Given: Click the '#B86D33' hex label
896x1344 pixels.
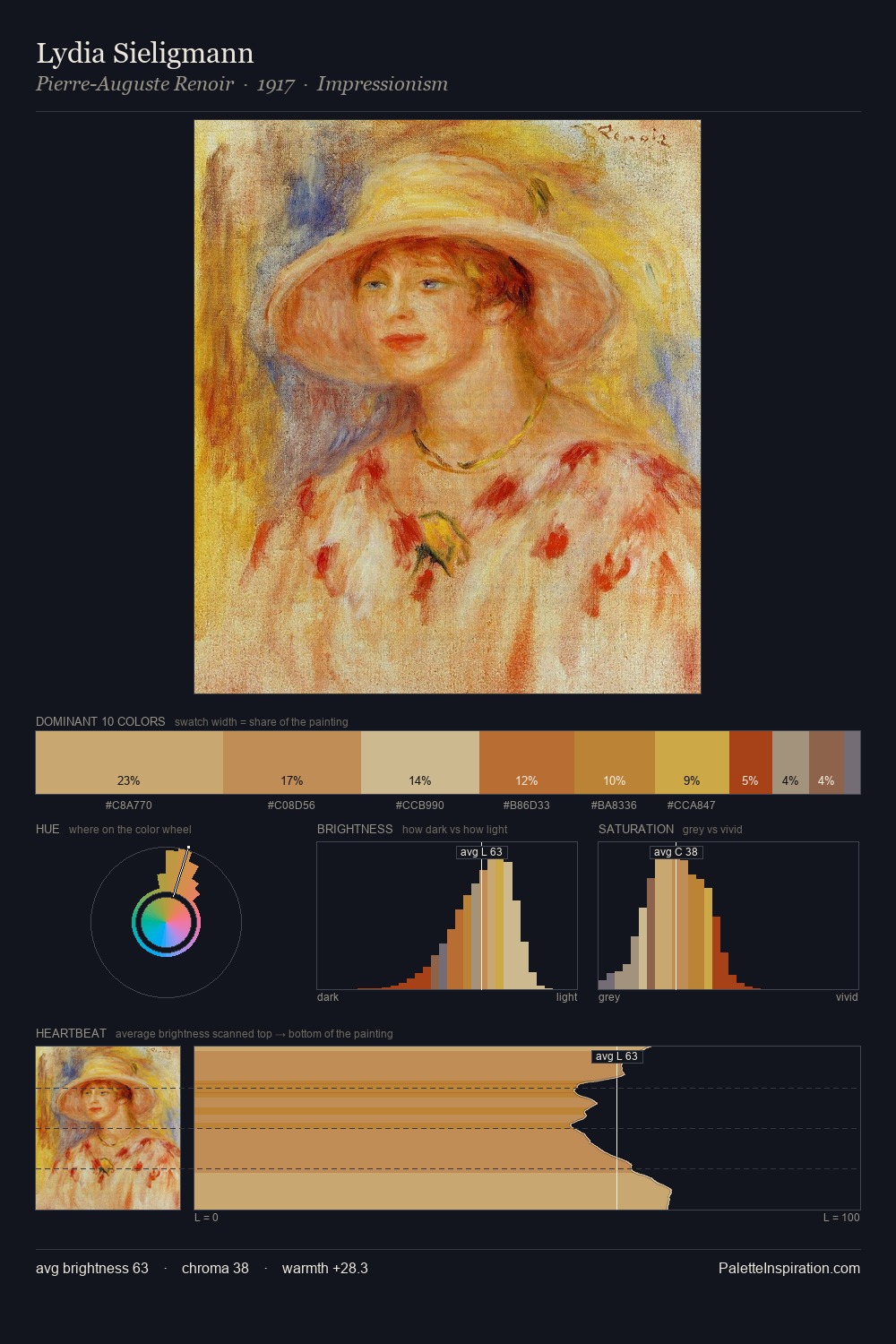Looking at the screenshot, I should [x=527, y=806].
